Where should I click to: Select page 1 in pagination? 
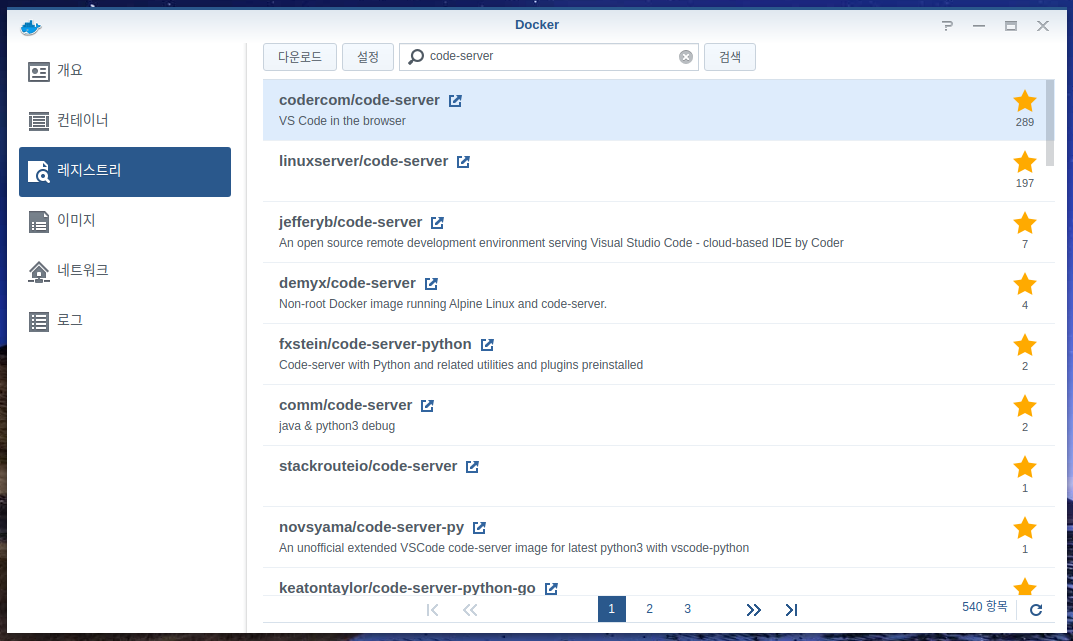click(612, 609)
